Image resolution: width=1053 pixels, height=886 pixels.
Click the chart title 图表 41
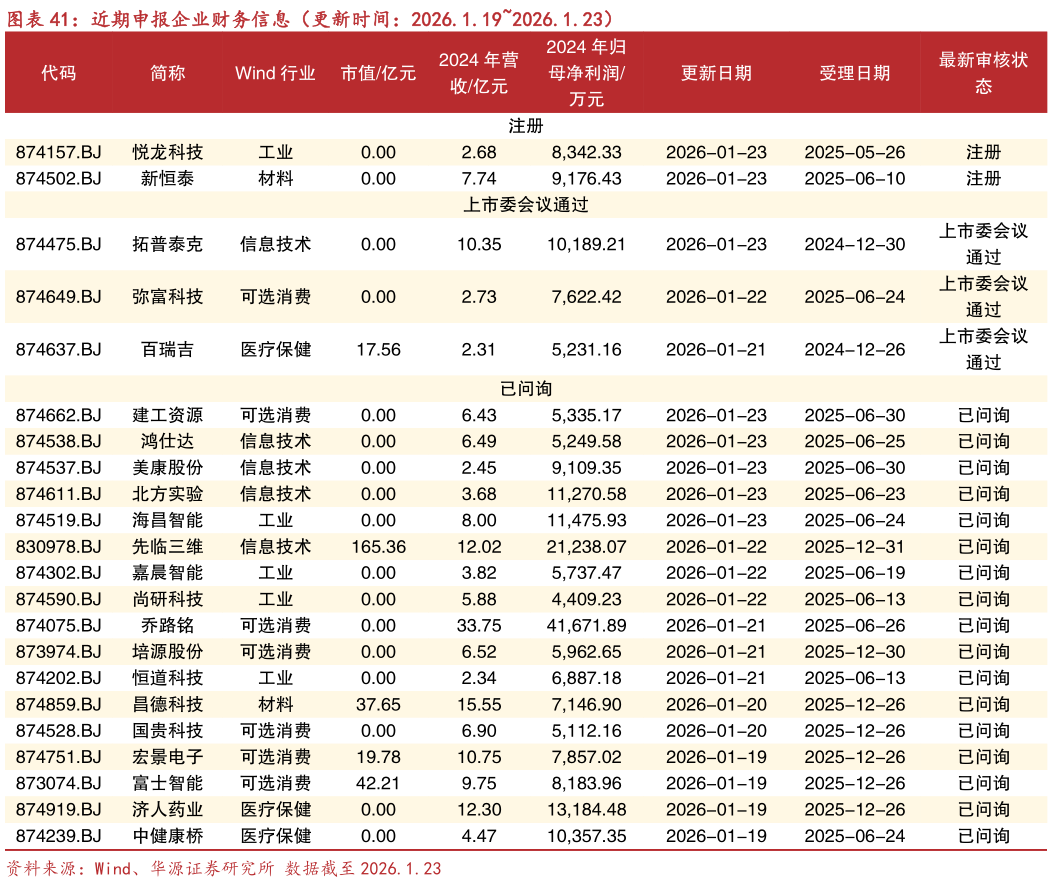pos(37,19)
